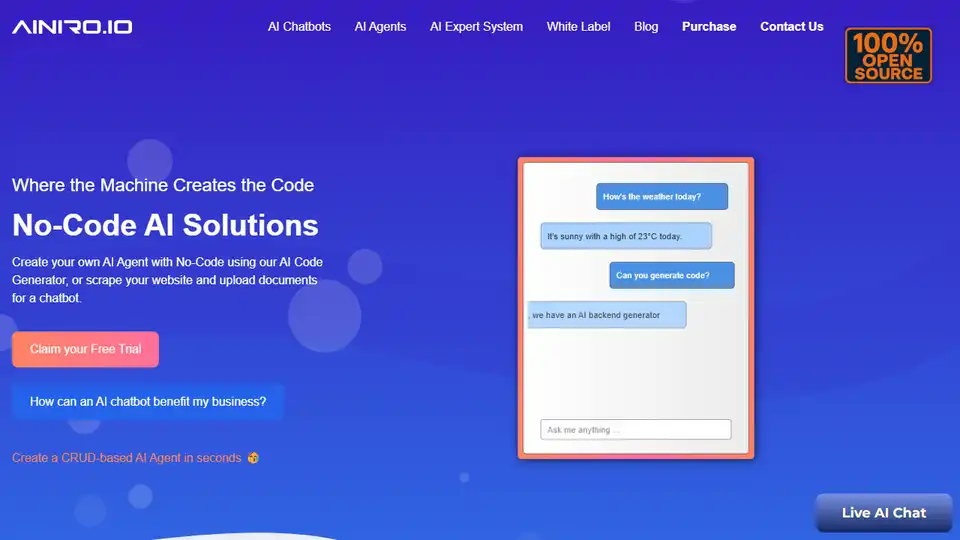Visit the Blog page
960x540 pixels.
point(646,27)
